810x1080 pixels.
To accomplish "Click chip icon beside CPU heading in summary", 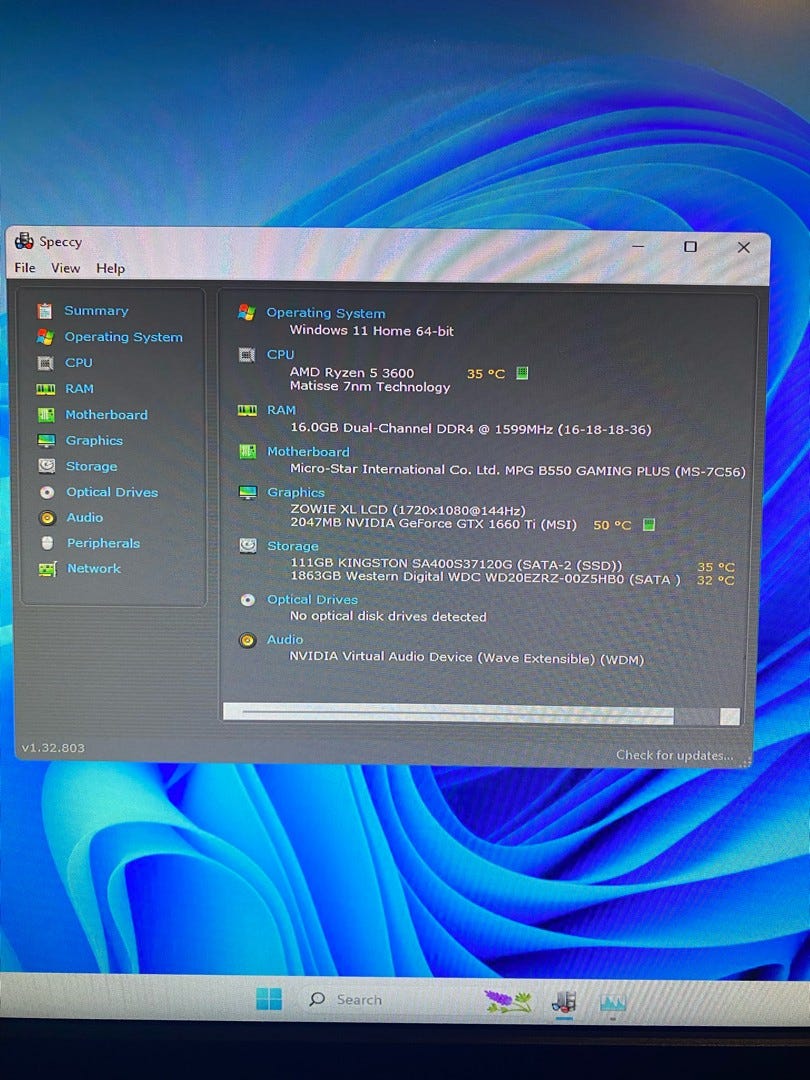I will point(247,355).
